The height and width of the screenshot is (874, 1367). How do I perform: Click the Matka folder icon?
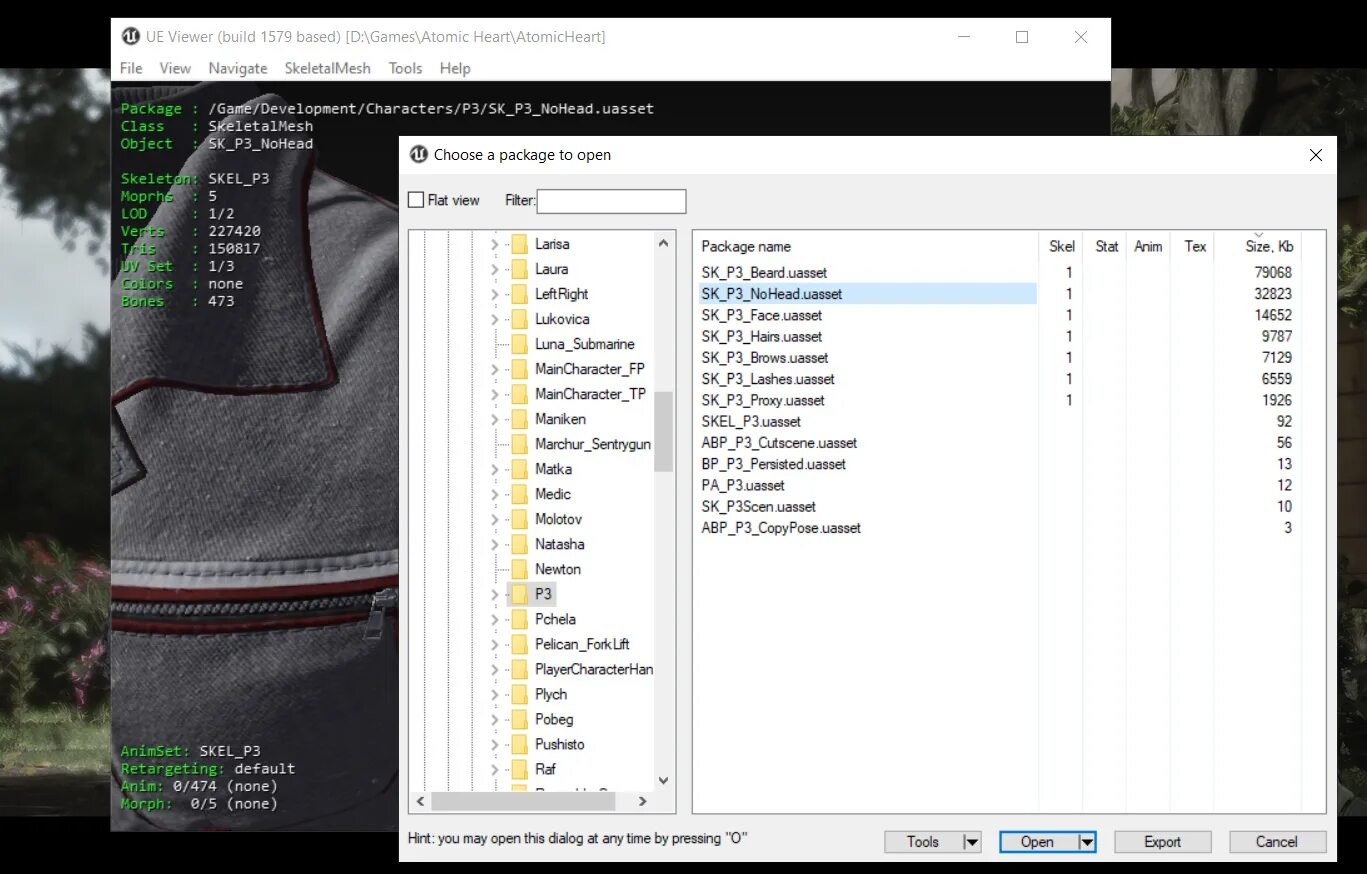(x=519, y=469)
